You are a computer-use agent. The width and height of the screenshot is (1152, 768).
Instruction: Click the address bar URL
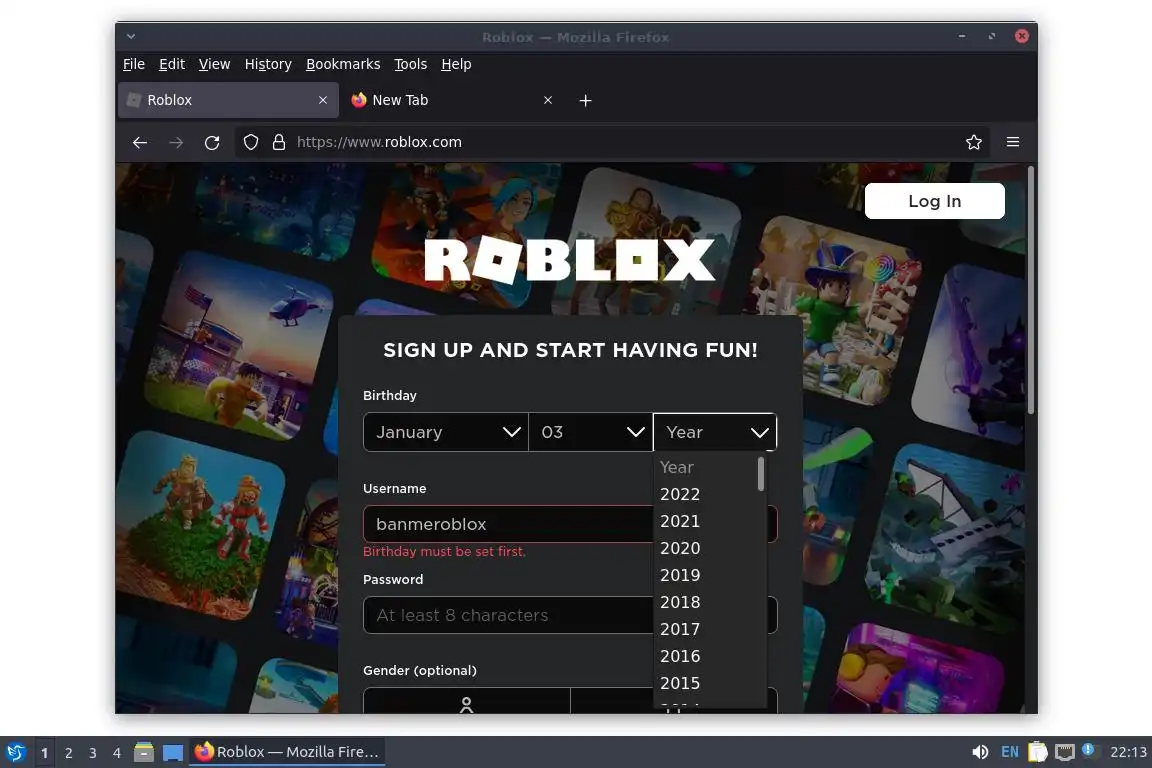pos(379,142)
